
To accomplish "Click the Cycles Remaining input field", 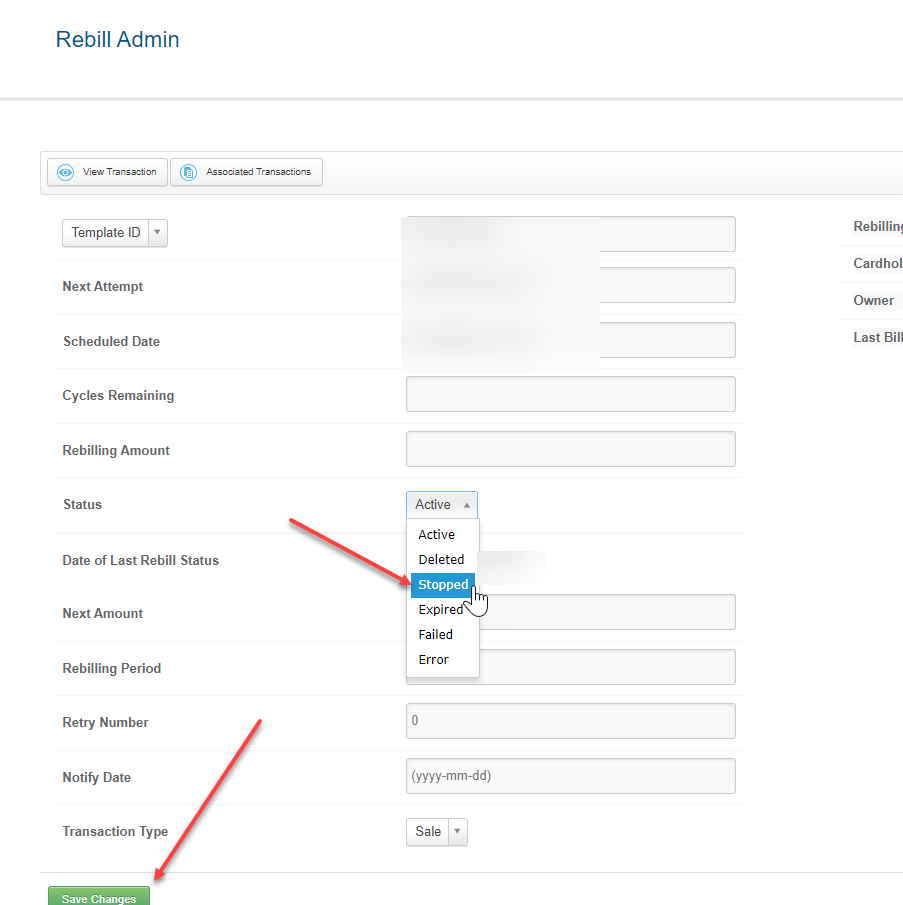I will 570,394.
